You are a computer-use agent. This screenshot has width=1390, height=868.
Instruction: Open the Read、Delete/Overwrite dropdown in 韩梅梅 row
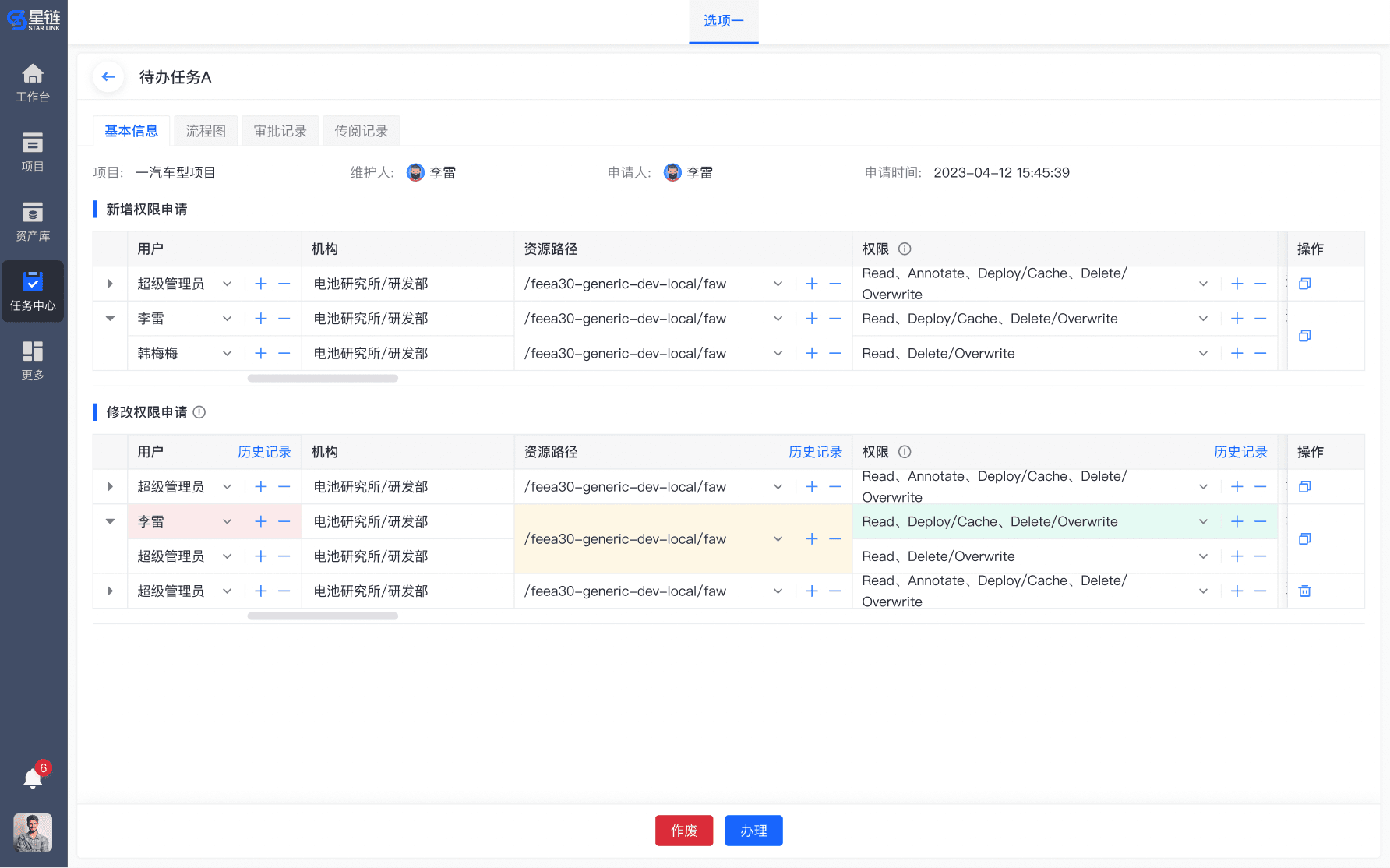coord(1203,354)
